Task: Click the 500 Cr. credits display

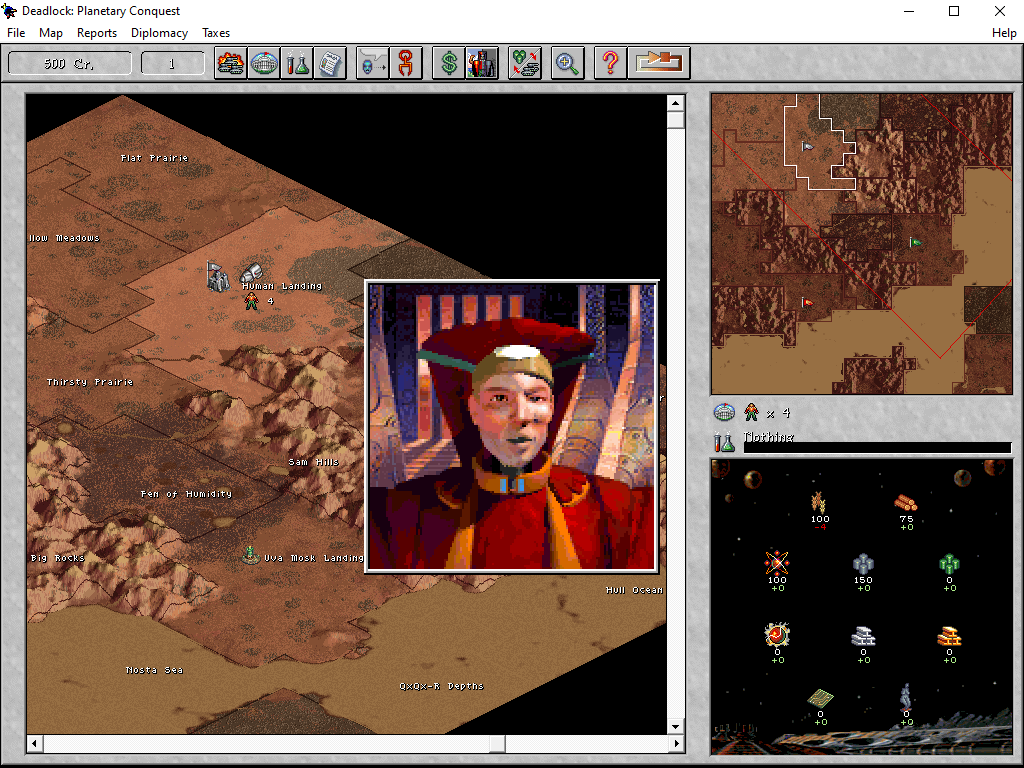Action: click(69, 63)
